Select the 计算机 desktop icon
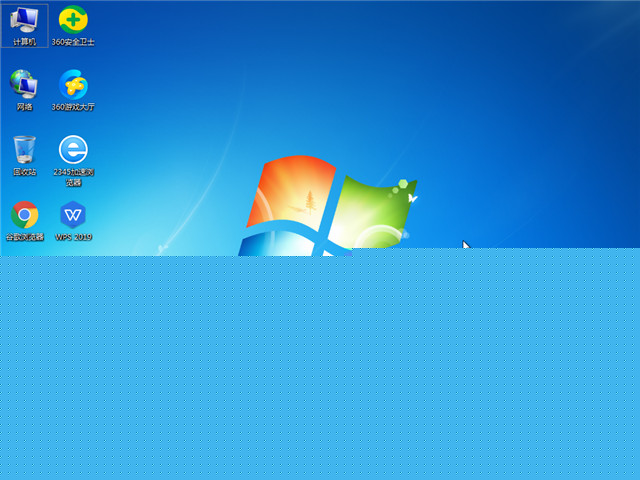The width and height of the screenshot is (640, 480). [x=24, y=25]
